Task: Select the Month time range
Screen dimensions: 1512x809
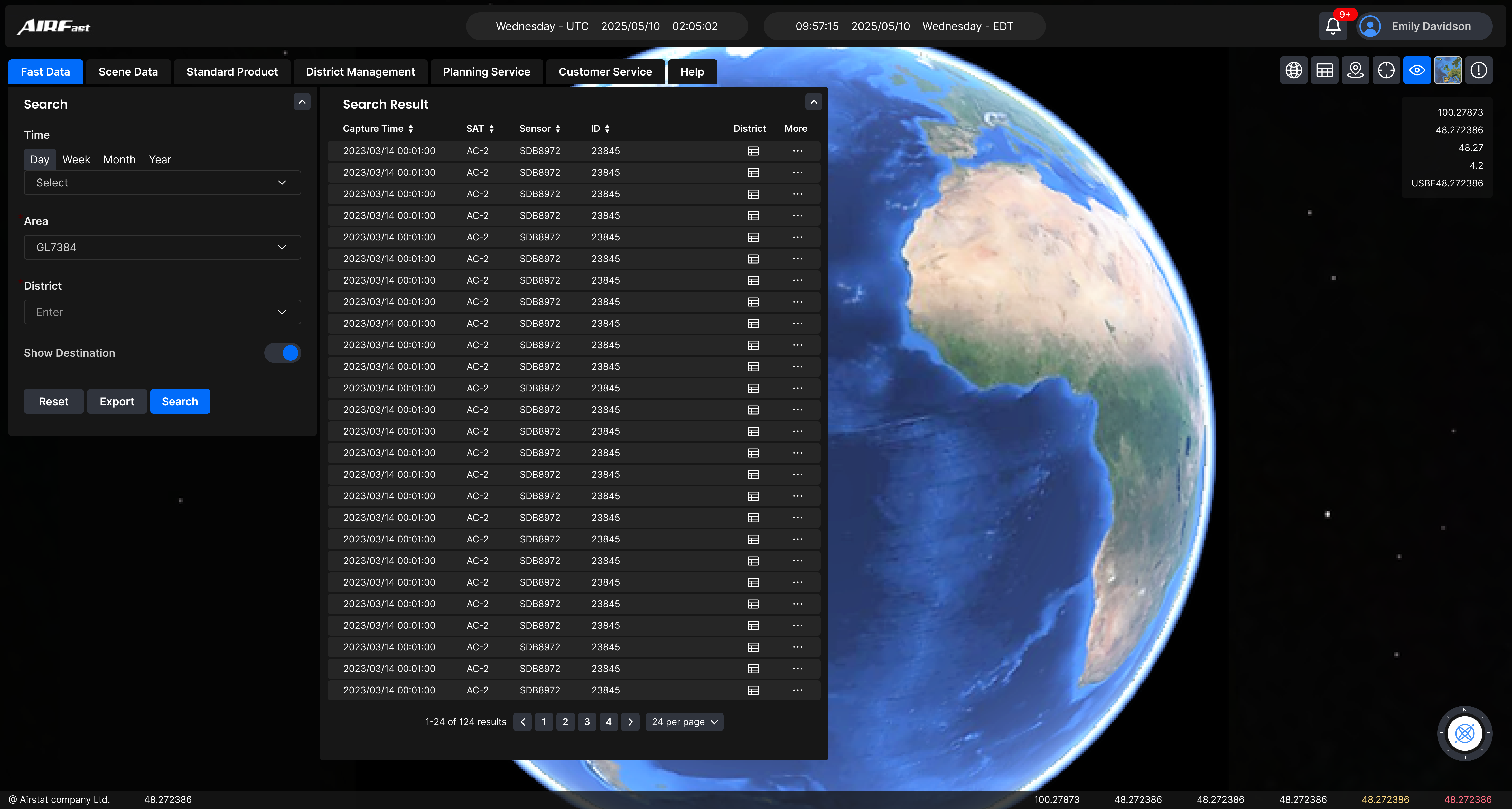Action: 119,159
